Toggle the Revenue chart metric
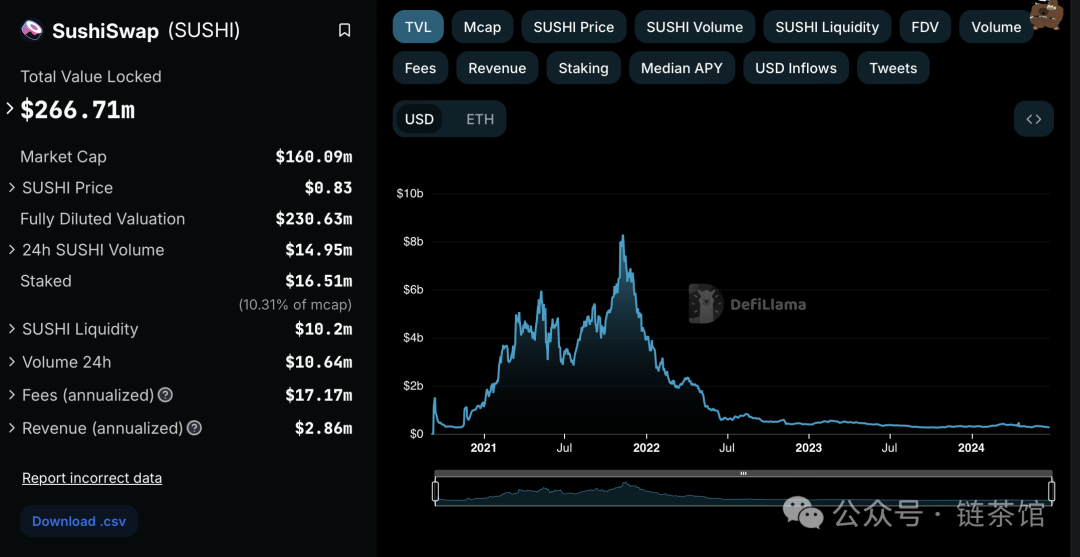 497,68
